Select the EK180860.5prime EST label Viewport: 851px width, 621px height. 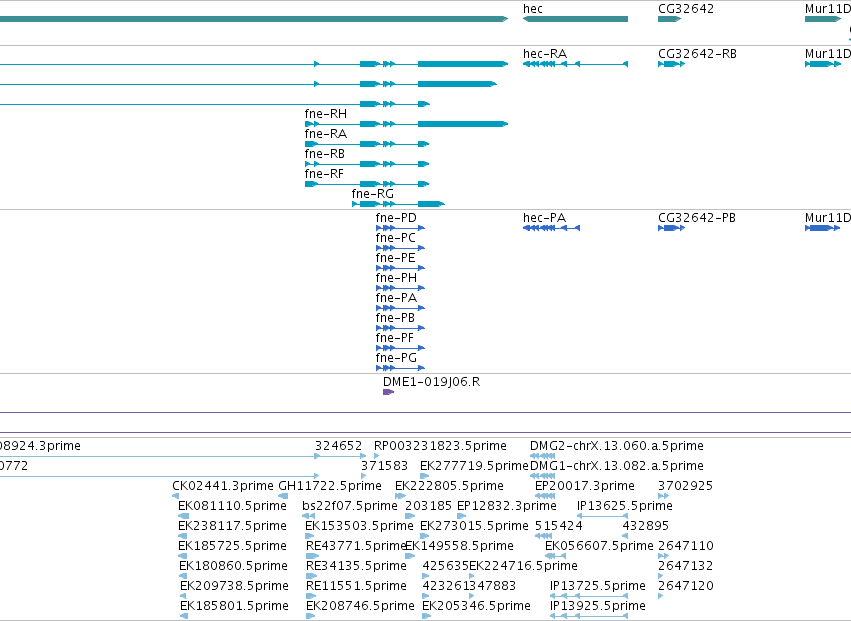[233, 566]
